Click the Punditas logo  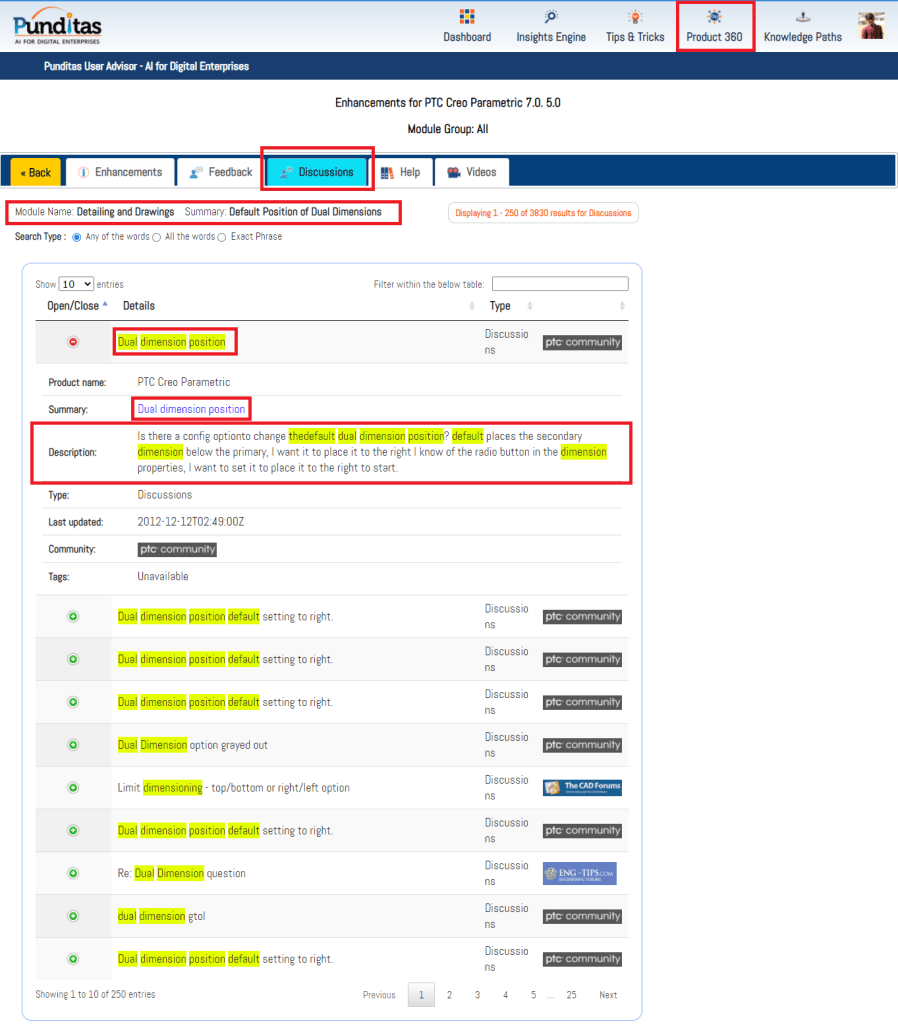57,26
